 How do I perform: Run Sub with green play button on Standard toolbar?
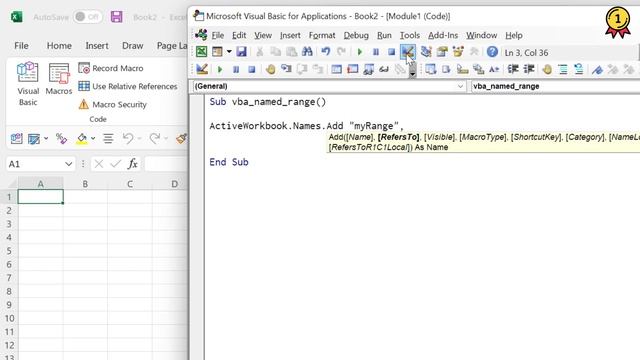[360, 52]
